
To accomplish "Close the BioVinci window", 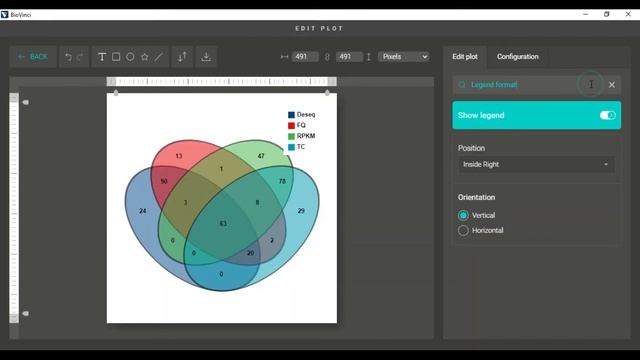I will (x=628, y=14).
